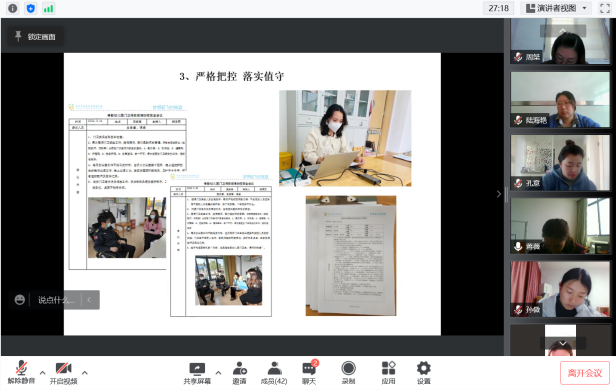Click muted mic icon on 孔意's tile
This screenshot has width=616, height=390.
click(518, 183)
